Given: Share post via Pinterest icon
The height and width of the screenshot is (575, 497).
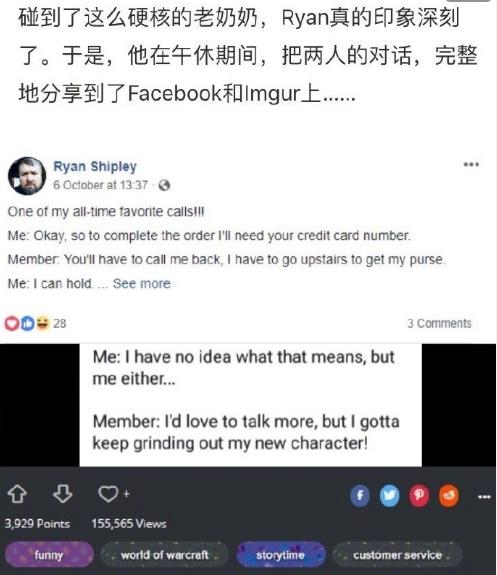Looking at the screenshot, I should coord(419,496).
